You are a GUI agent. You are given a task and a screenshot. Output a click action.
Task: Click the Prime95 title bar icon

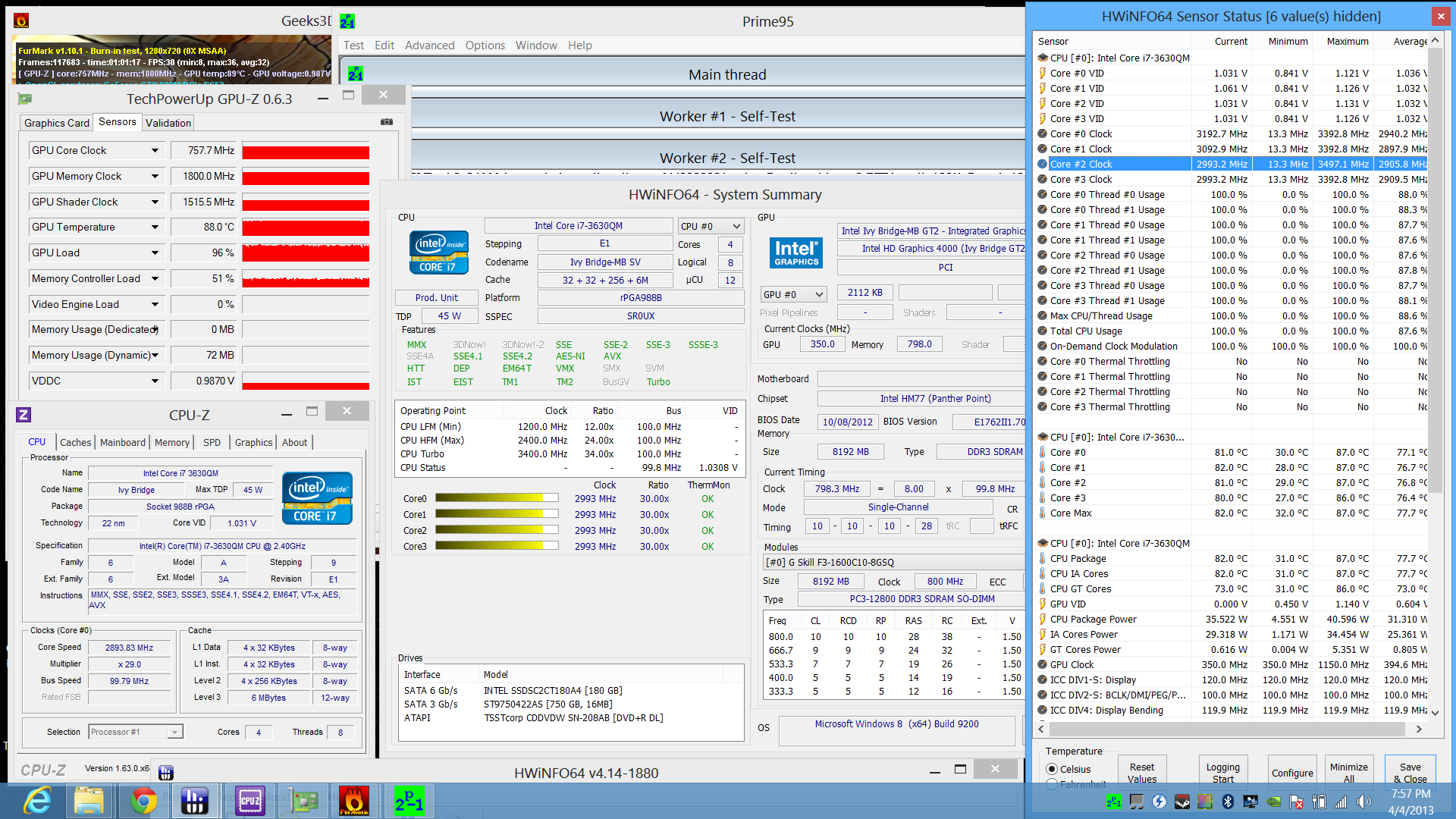pyautogui.click(x=347, y=21)
